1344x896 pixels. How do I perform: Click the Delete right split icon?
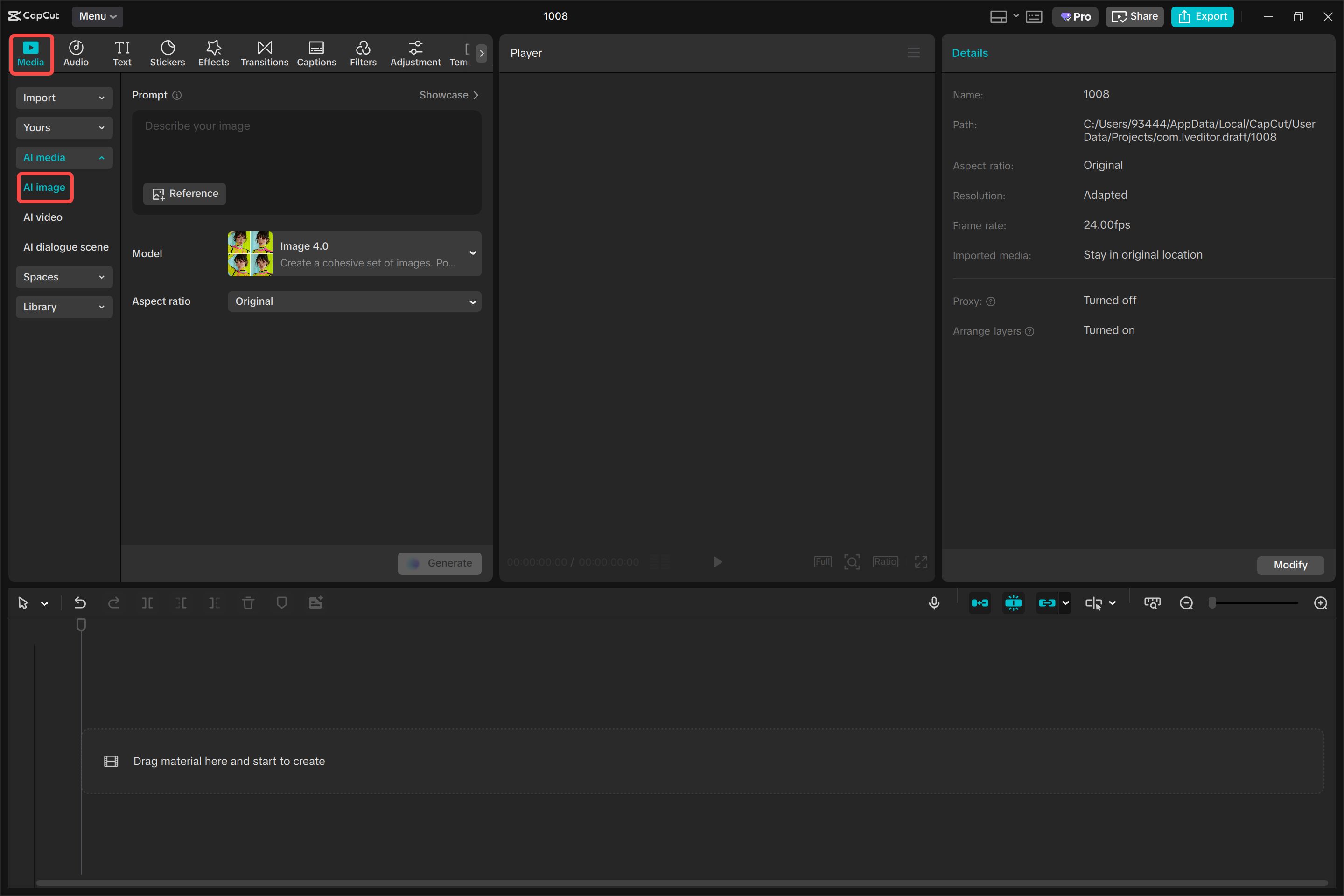tap(215, 603)
